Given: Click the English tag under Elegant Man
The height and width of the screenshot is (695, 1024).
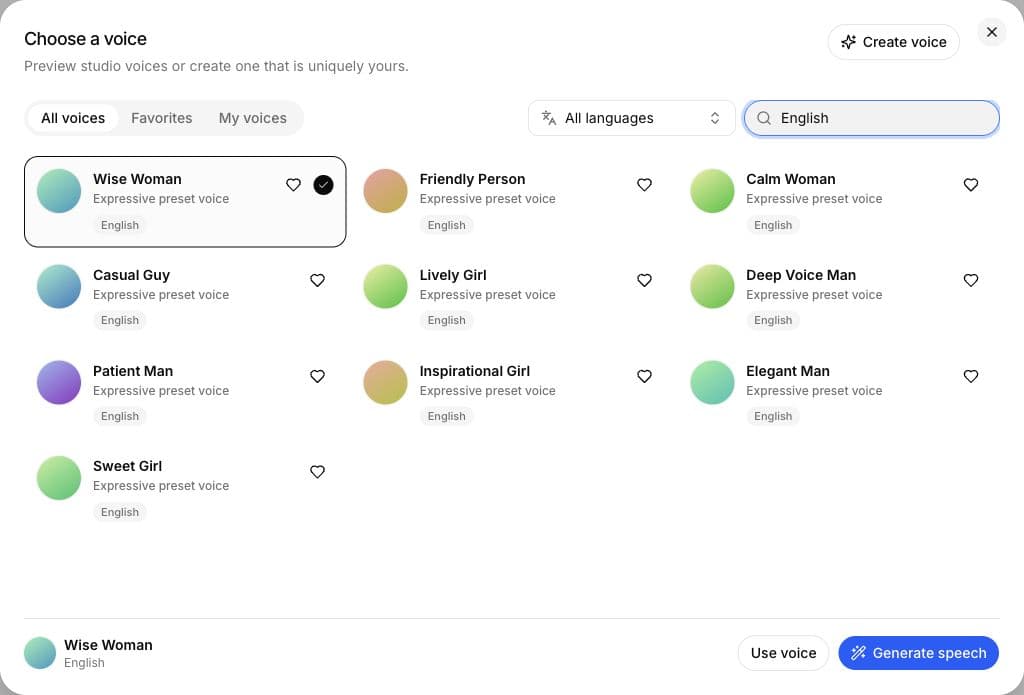Looking at the screenshot, I should tap(773, 416).
